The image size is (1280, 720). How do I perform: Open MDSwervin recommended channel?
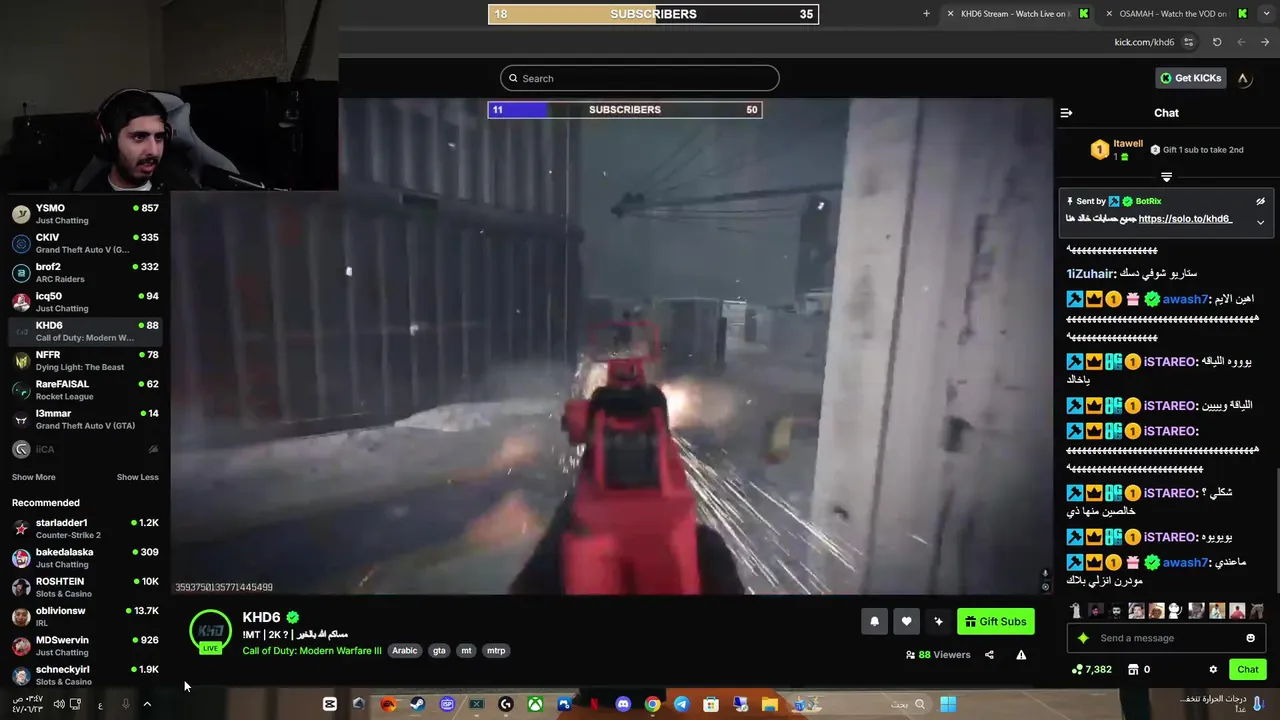[85, 645]
